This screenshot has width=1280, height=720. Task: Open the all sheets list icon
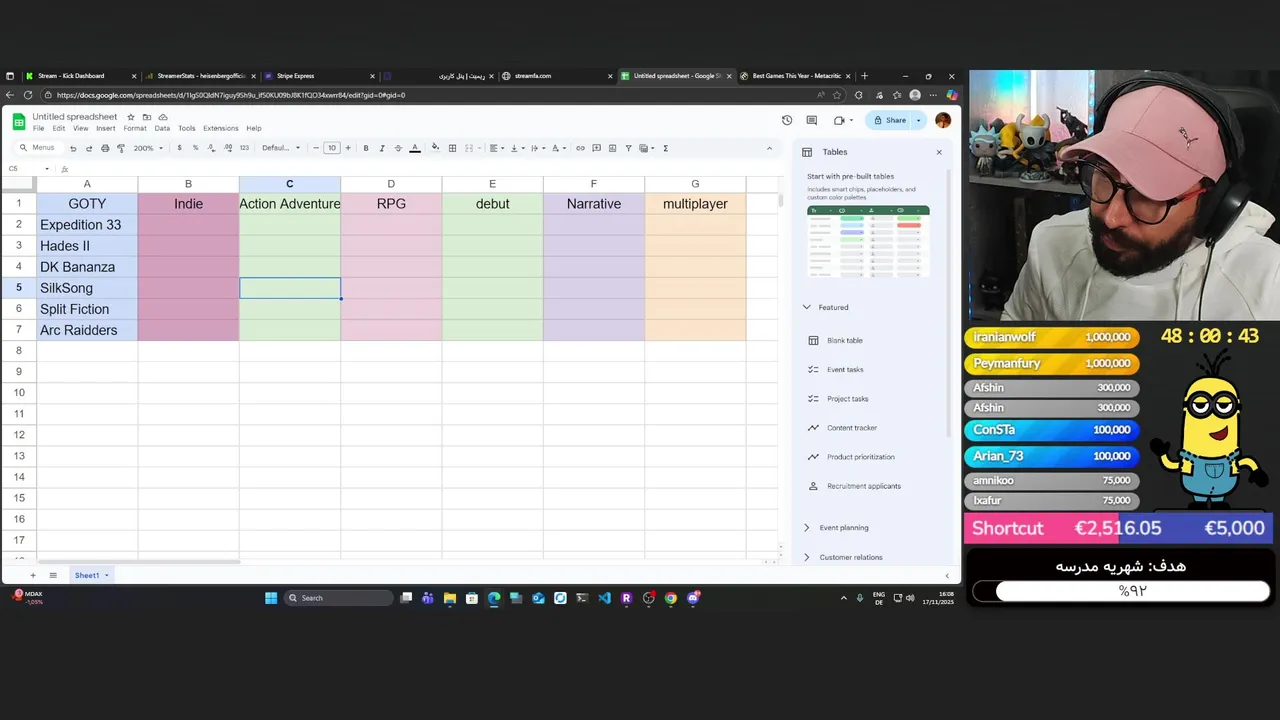53,575
